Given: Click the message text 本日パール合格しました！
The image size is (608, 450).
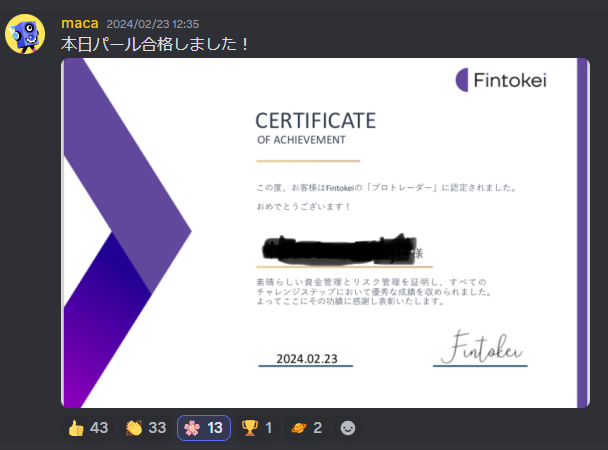Looking at the screenshot, I should click(x=155, y=44).
